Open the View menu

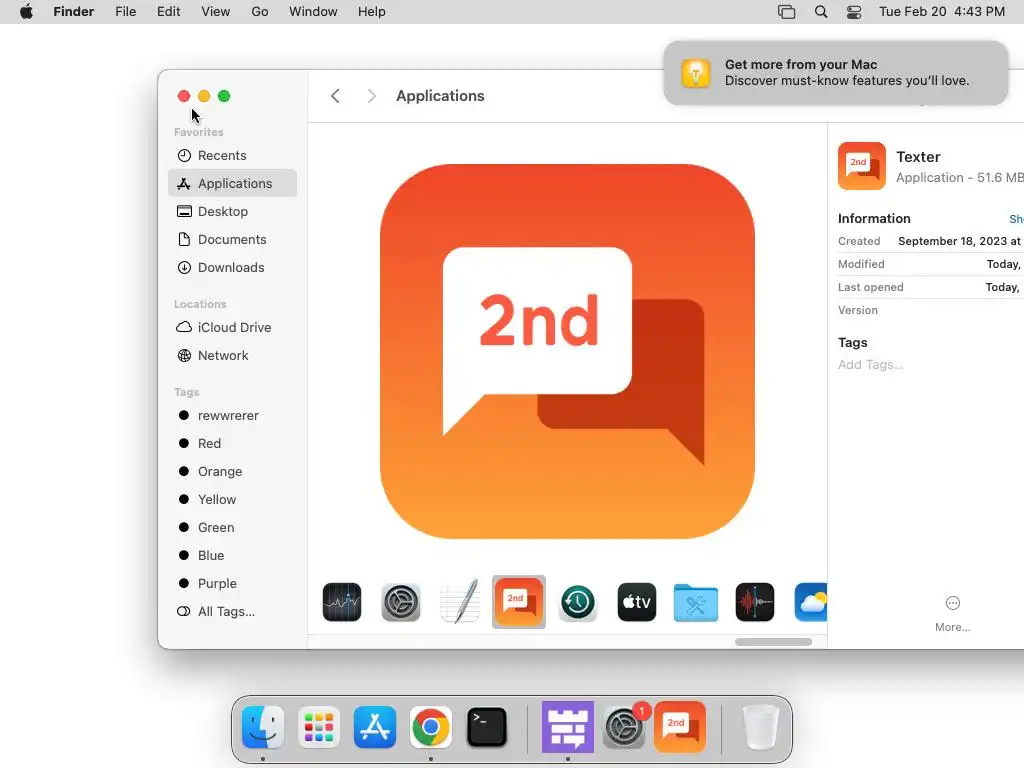click(x=216, y=12)
